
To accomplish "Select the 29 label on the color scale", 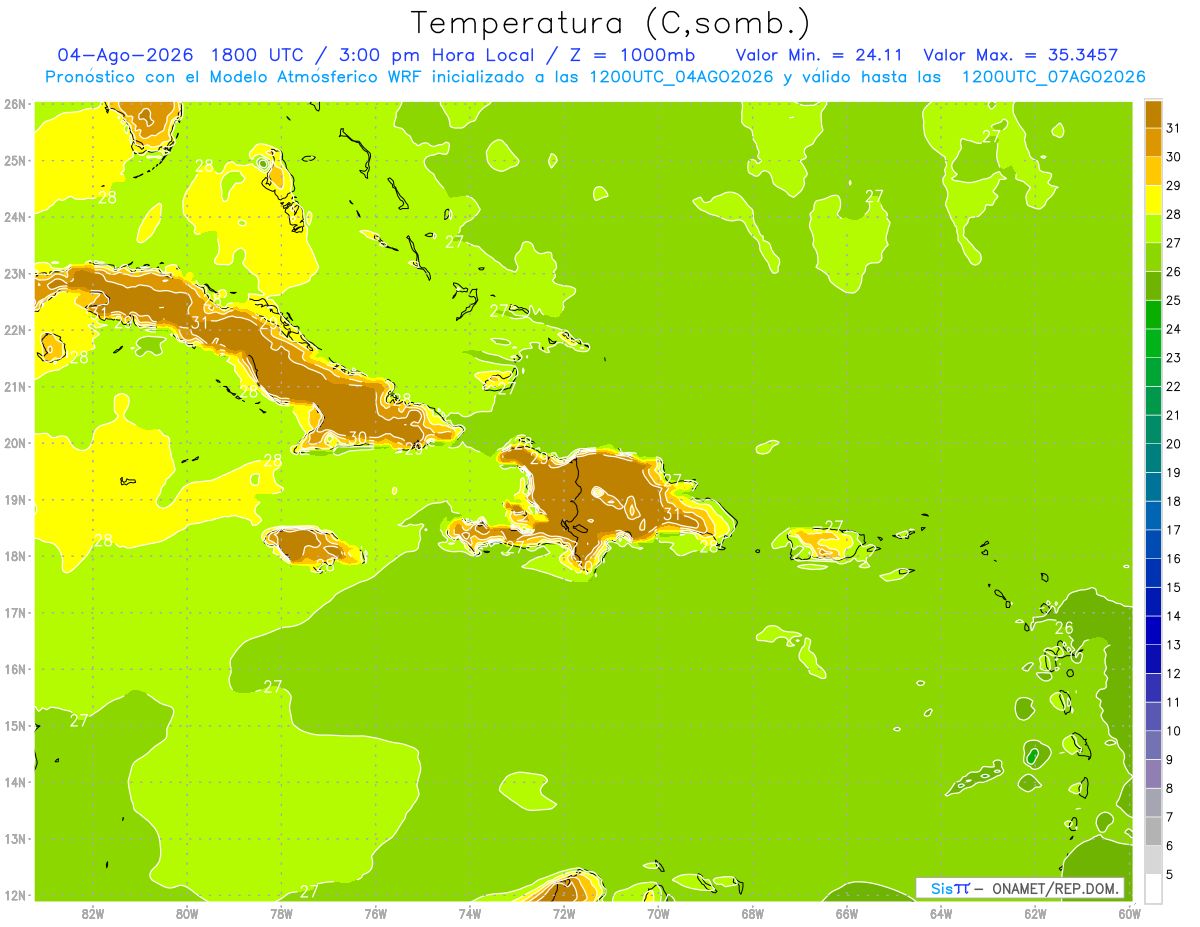I will [1174, 186].
